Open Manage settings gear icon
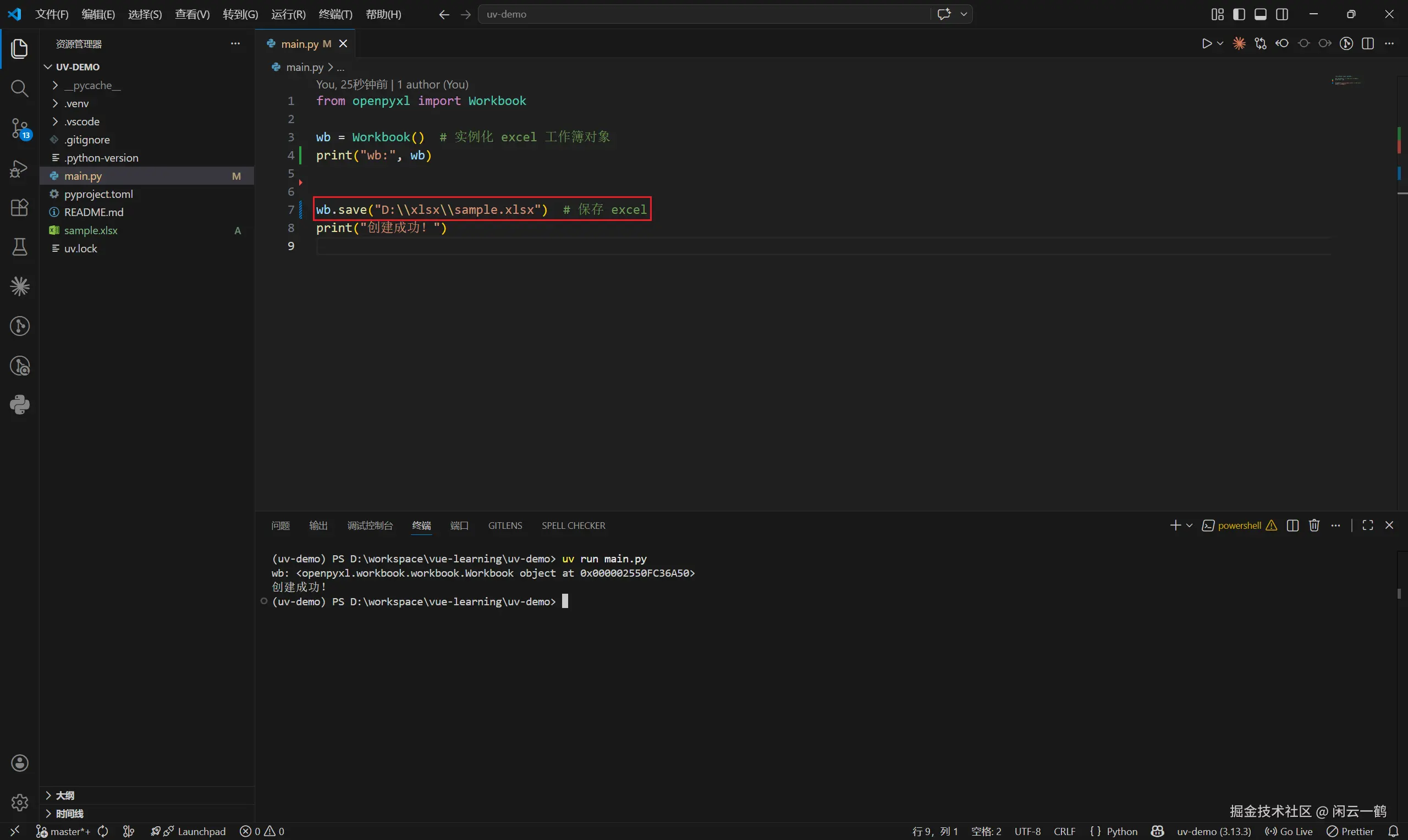Image resolution: width=1408 pixels, height=840 pixels. tap(20, 802)
